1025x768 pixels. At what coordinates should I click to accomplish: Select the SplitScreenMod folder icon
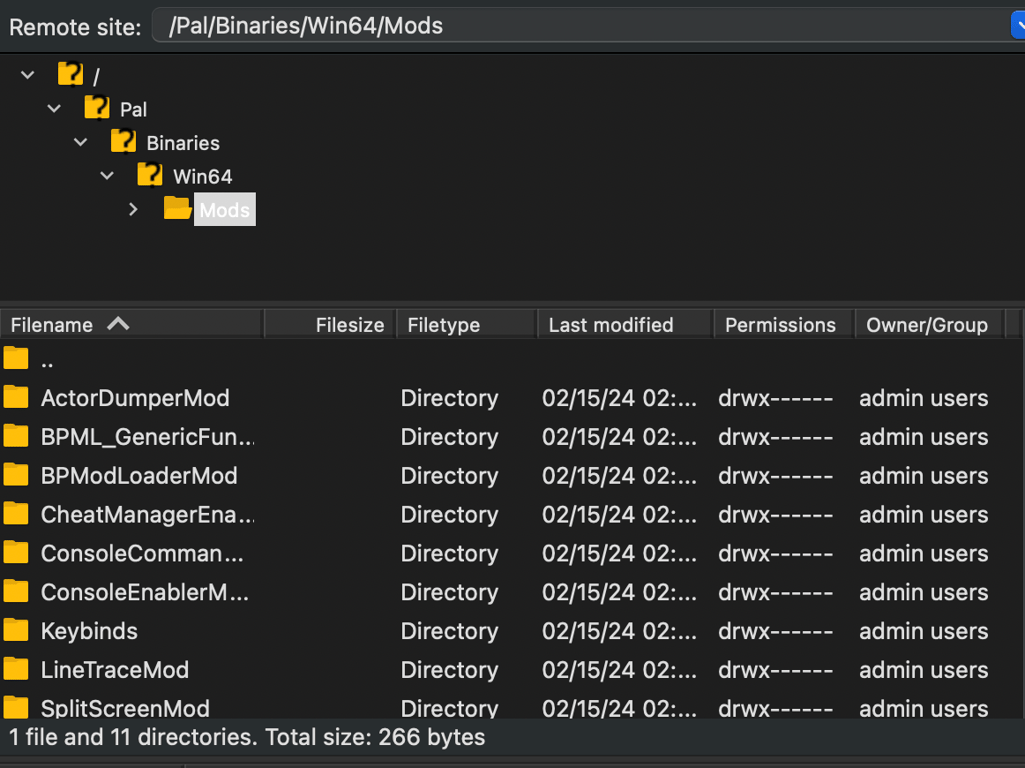(16, 708)
